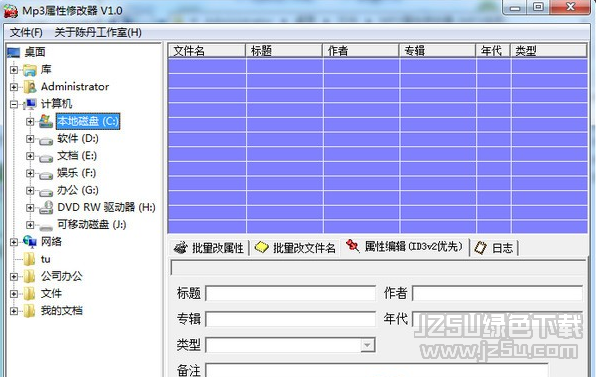Click the yellow batch rename tab icon

coord(262,247)
